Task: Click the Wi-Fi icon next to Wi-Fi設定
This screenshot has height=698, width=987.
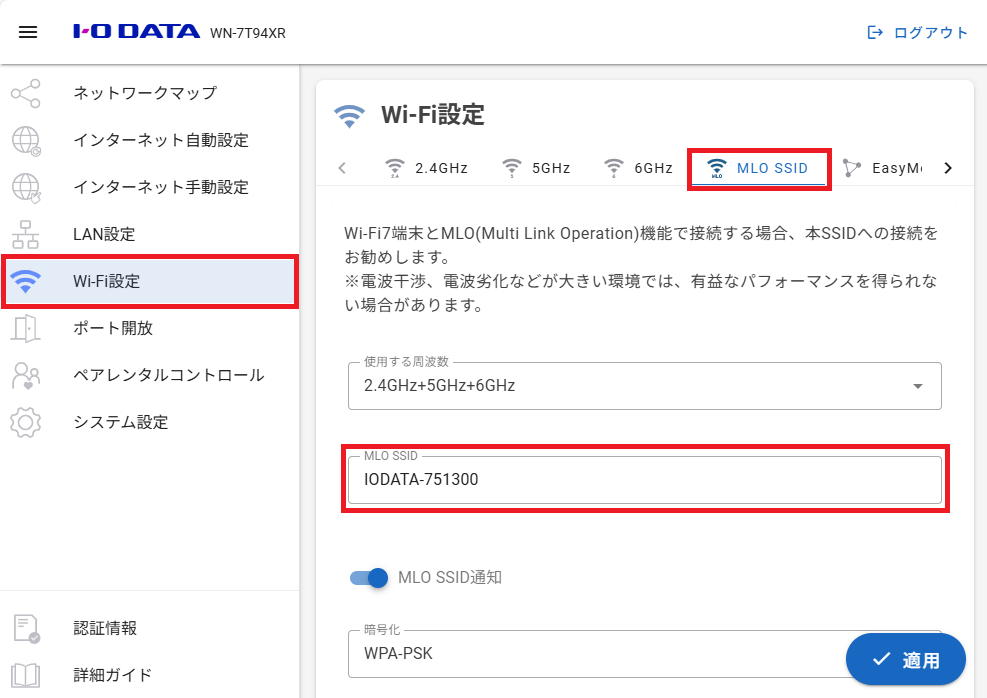Action: point(25,281)
